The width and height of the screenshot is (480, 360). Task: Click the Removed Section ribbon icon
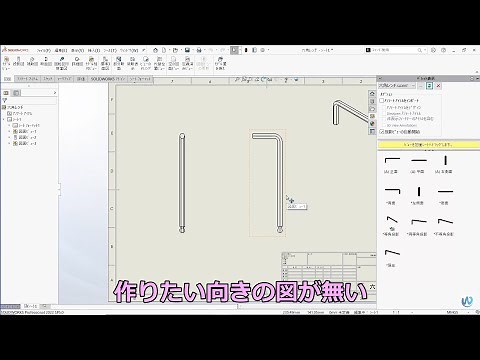click(61, 63)
